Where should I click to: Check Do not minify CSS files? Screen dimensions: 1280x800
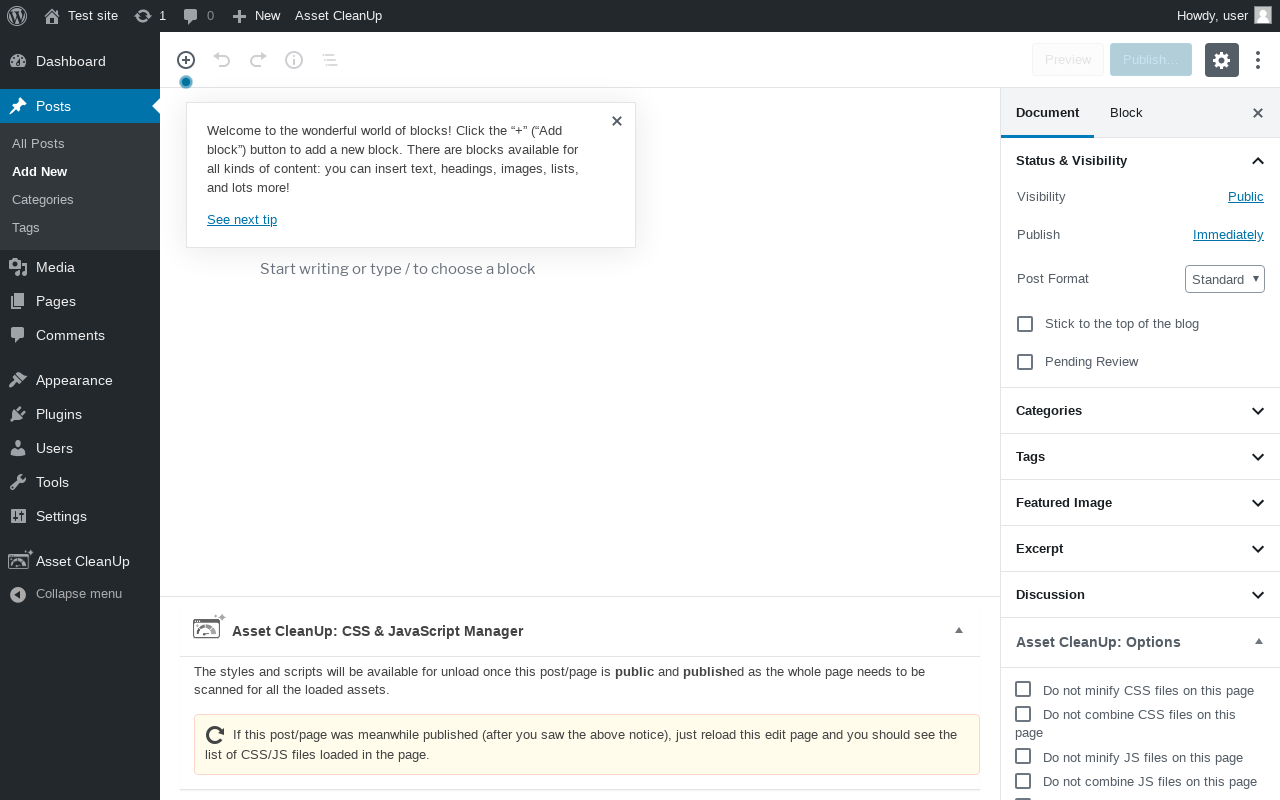pos(1023,689)
